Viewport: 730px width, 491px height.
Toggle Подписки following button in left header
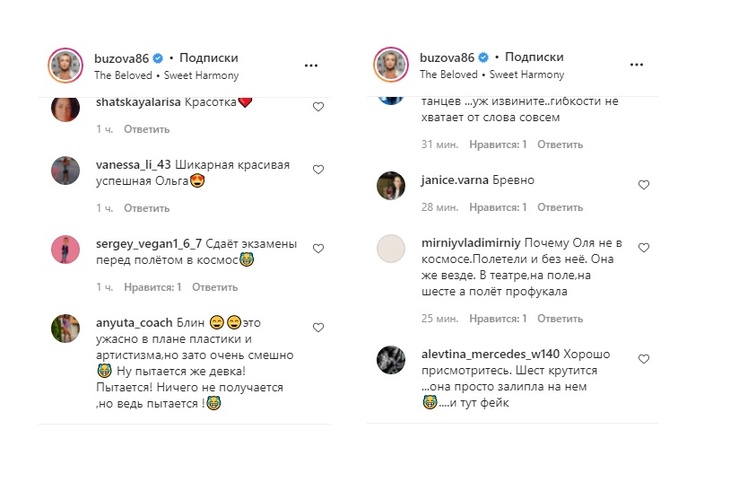coord(209,58)
